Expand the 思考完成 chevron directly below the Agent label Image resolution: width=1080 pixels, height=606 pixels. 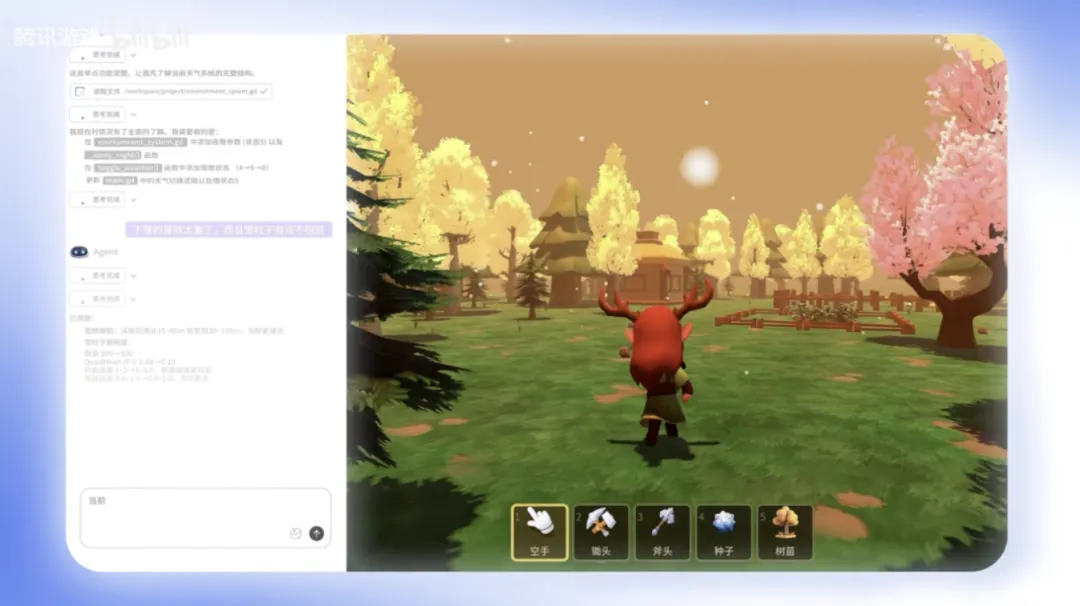pyautogui.click(x=133, y=275)
